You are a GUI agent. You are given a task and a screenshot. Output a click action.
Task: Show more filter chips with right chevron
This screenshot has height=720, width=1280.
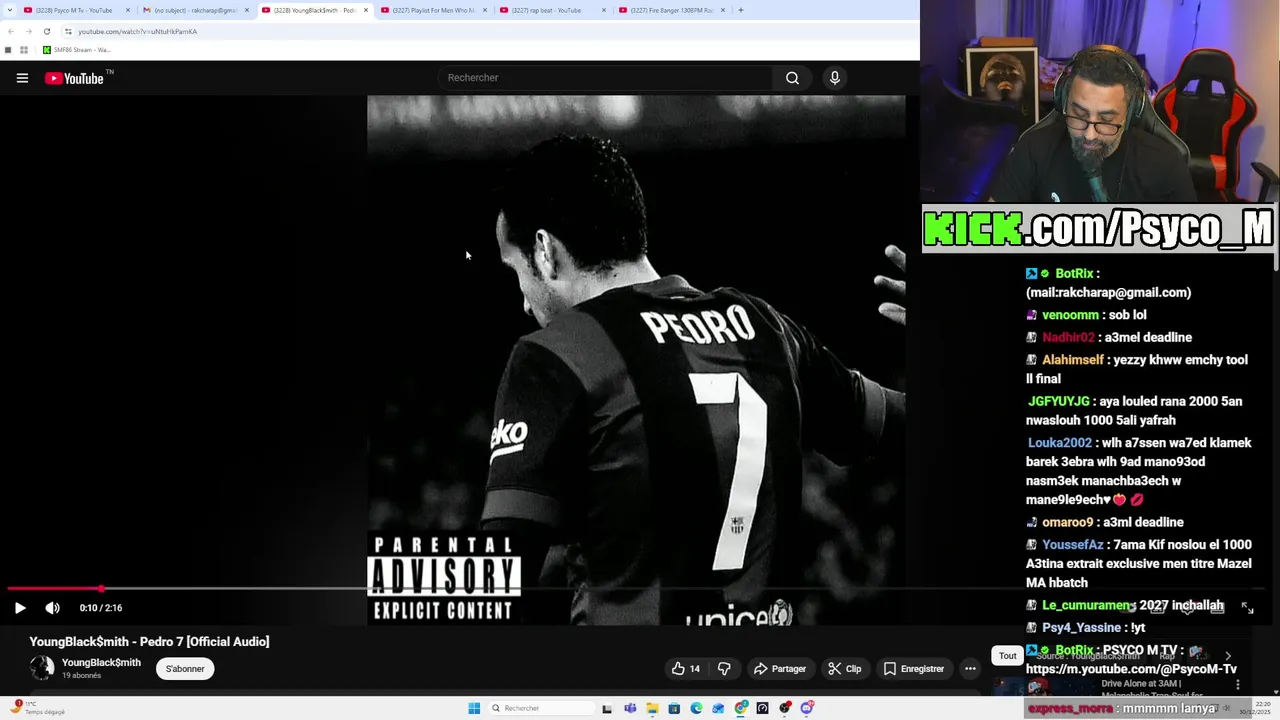click(1228, 656)
